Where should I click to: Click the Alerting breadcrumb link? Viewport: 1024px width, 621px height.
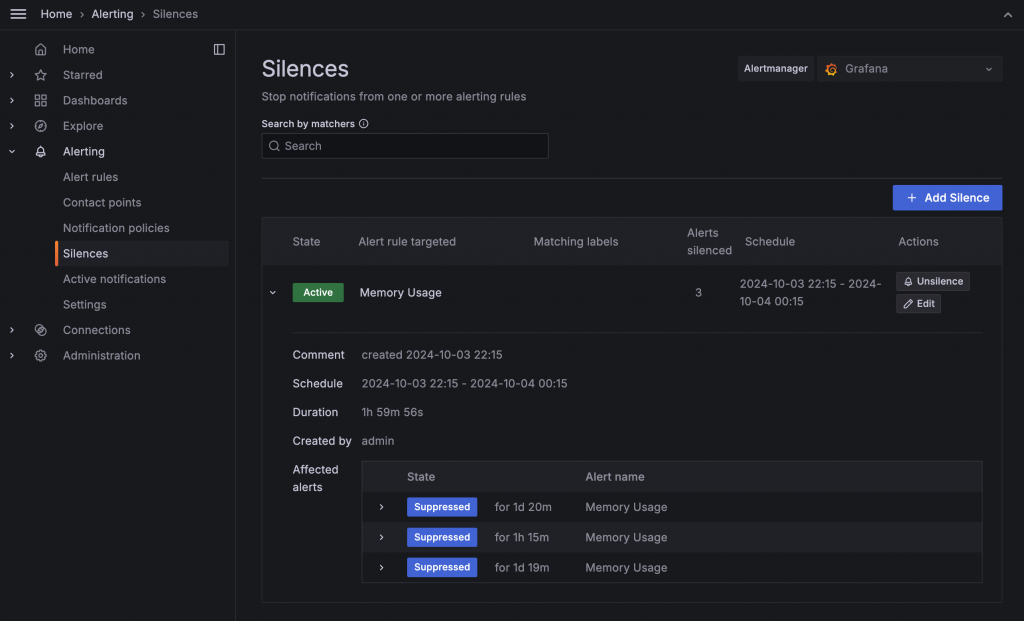click(x=112, y=14)
